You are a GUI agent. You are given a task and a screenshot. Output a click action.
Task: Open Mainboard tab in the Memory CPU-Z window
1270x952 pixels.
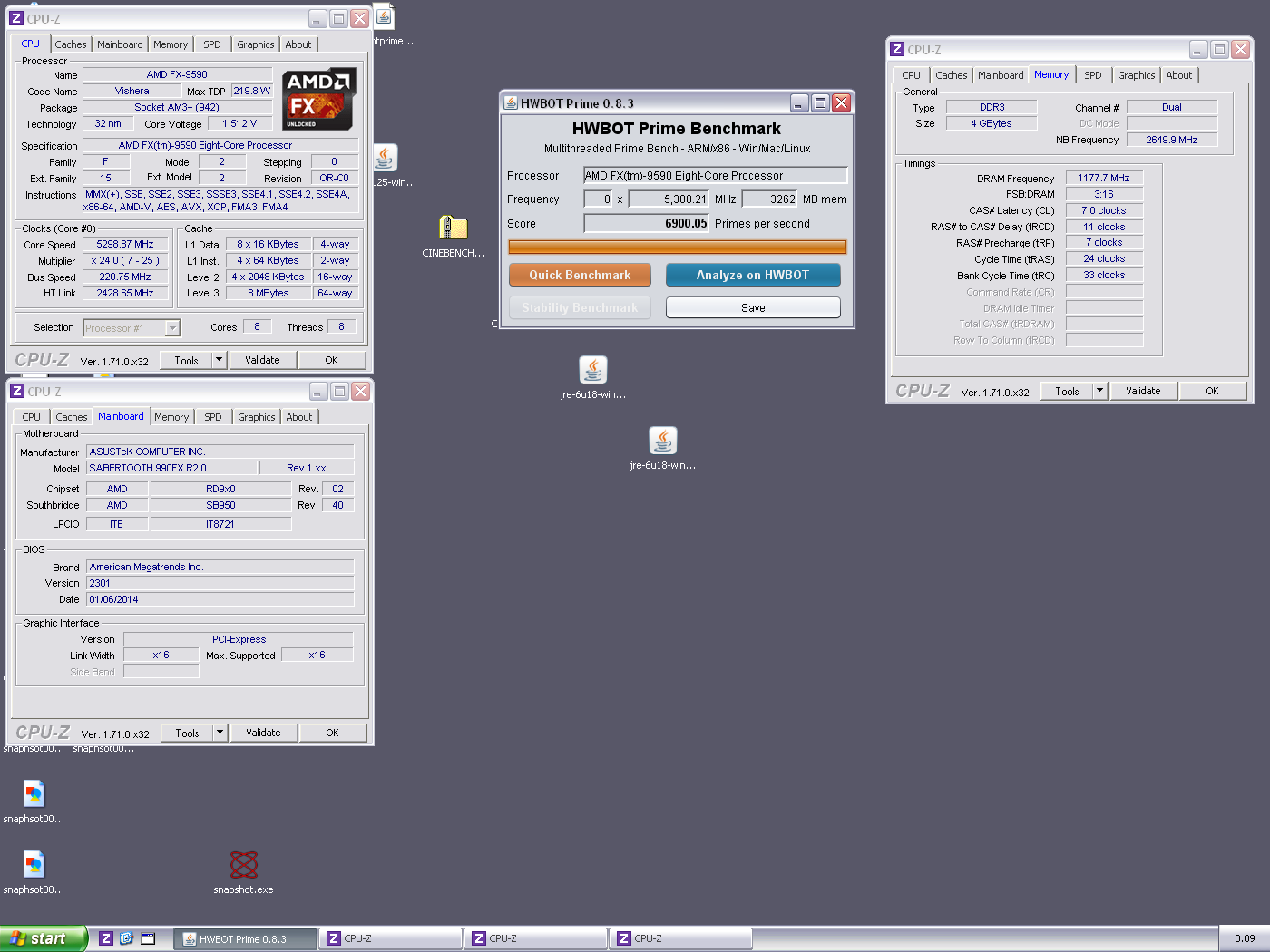click(1001, 75)
